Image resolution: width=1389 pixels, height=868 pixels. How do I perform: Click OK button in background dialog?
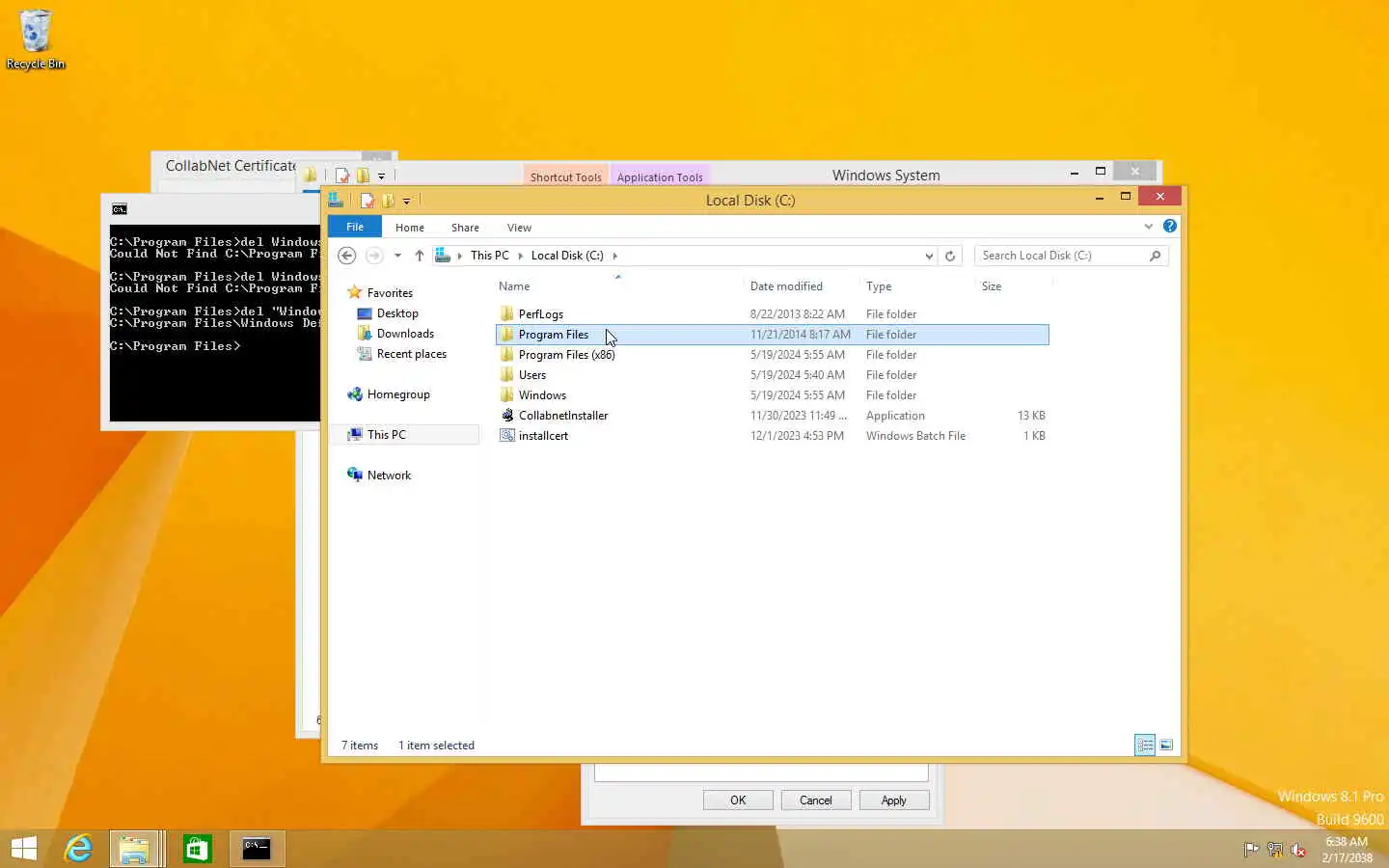click(x=738, y=800)
